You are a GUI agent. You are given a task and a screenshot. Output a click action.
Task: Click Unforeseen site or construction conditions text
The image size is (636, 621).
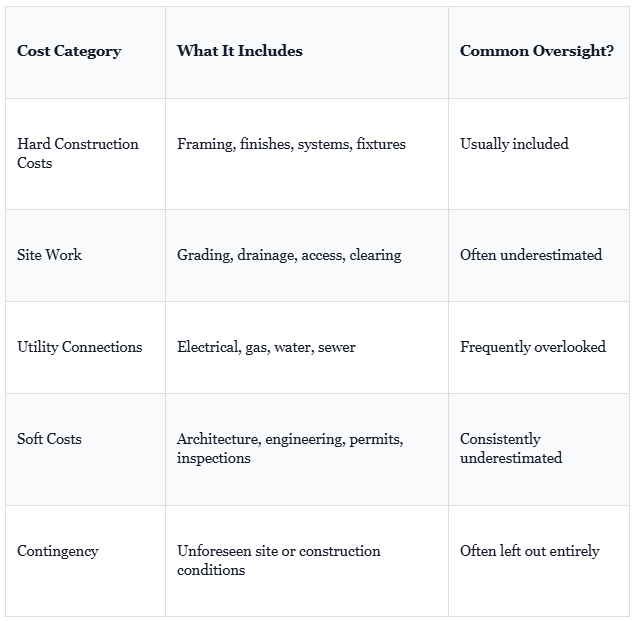(x=279, y=561)
